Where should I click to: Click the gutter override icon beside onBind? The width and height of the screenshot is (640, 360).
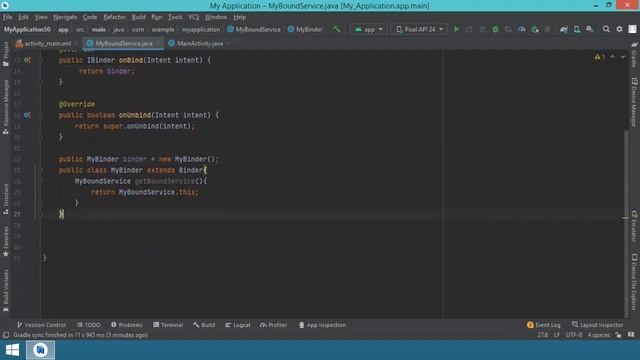tap(27, 60)
